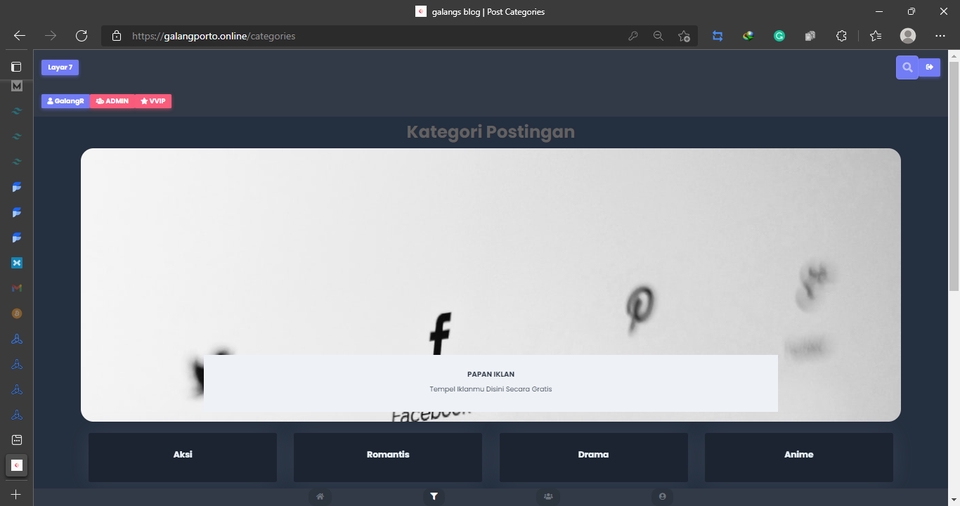Open the Aksi category

coord(182,457)
